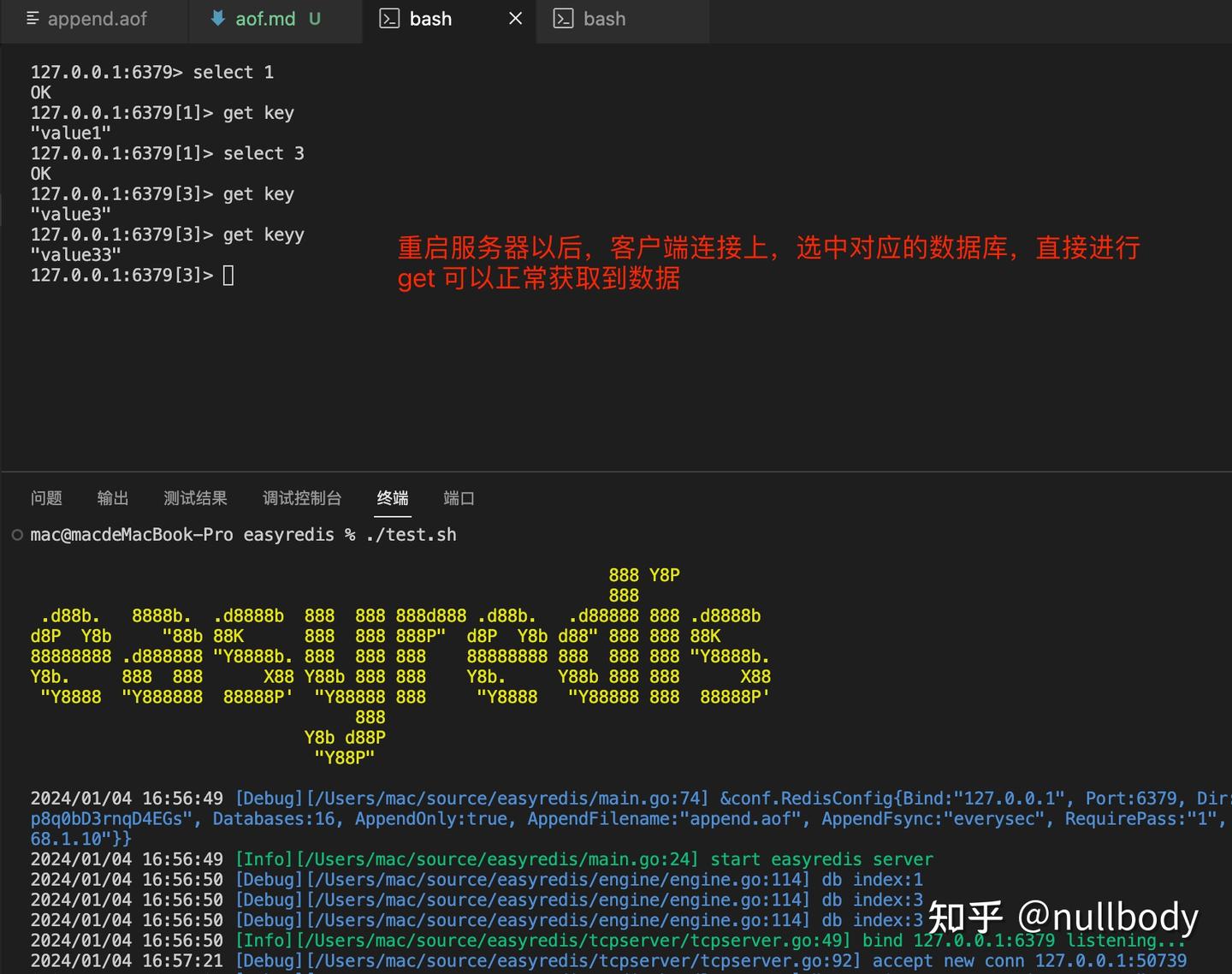Select the 终端 panel tab
Viewport: 1232px width, 974px height.
pyautogui.click(x=393, y=498)
